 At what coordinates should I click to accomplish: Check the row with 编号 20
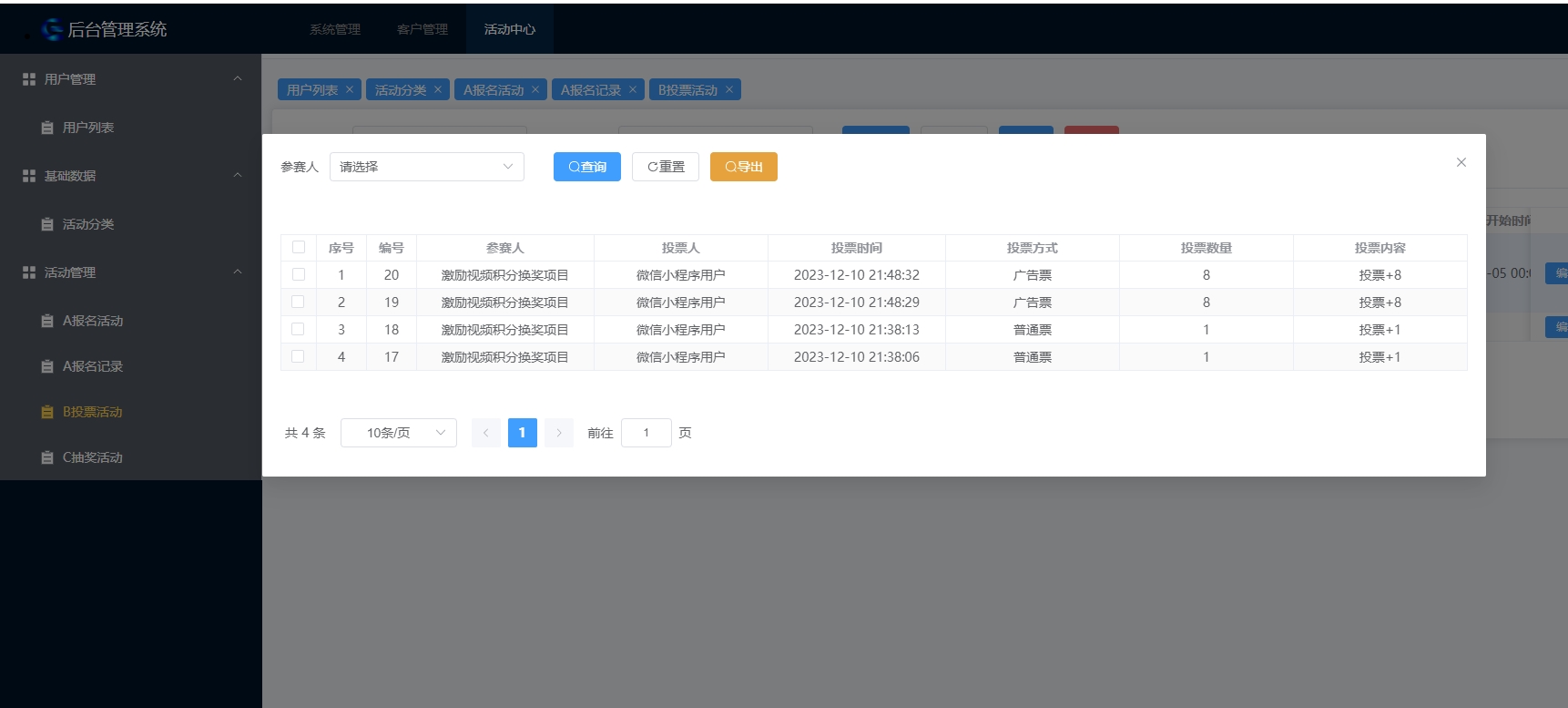[299, 274]
